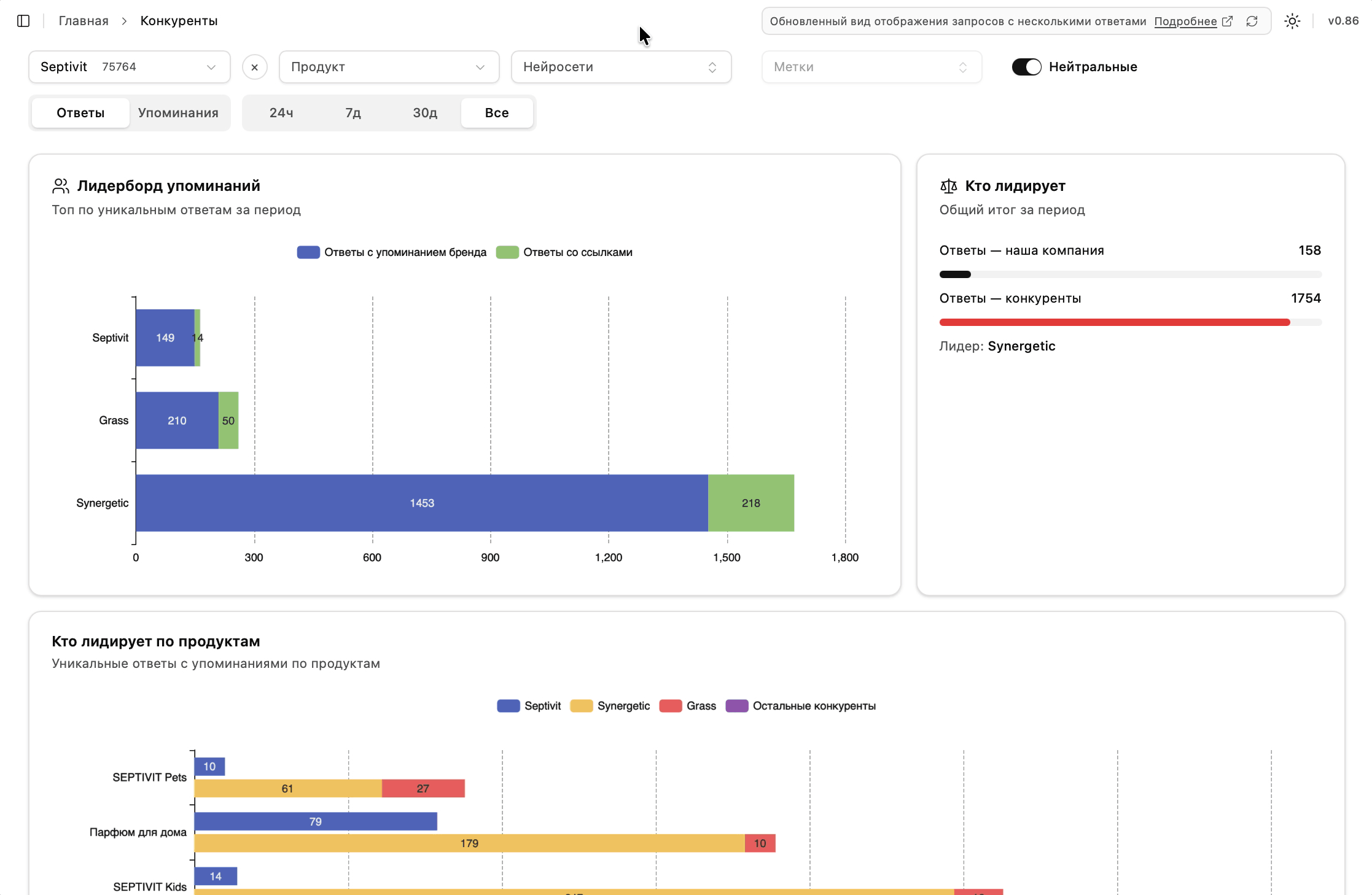Click the SEPTIVIT Pets red bar labeled 27
Image resolution: width=1372 pixels, height=895 pixels.
[x=423, y=789]
